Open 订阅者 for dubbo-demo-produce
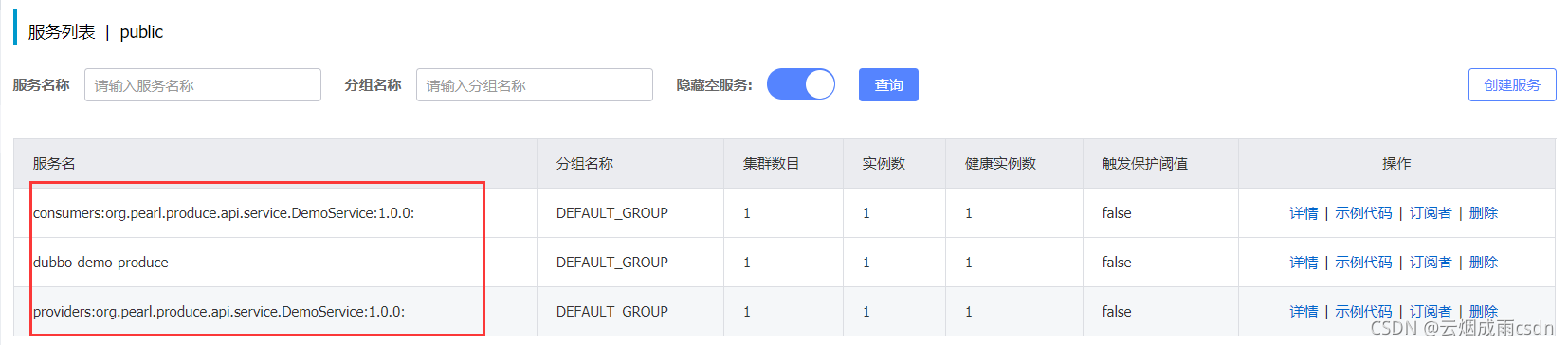 pyautogui.click(x=1431, y=263)
